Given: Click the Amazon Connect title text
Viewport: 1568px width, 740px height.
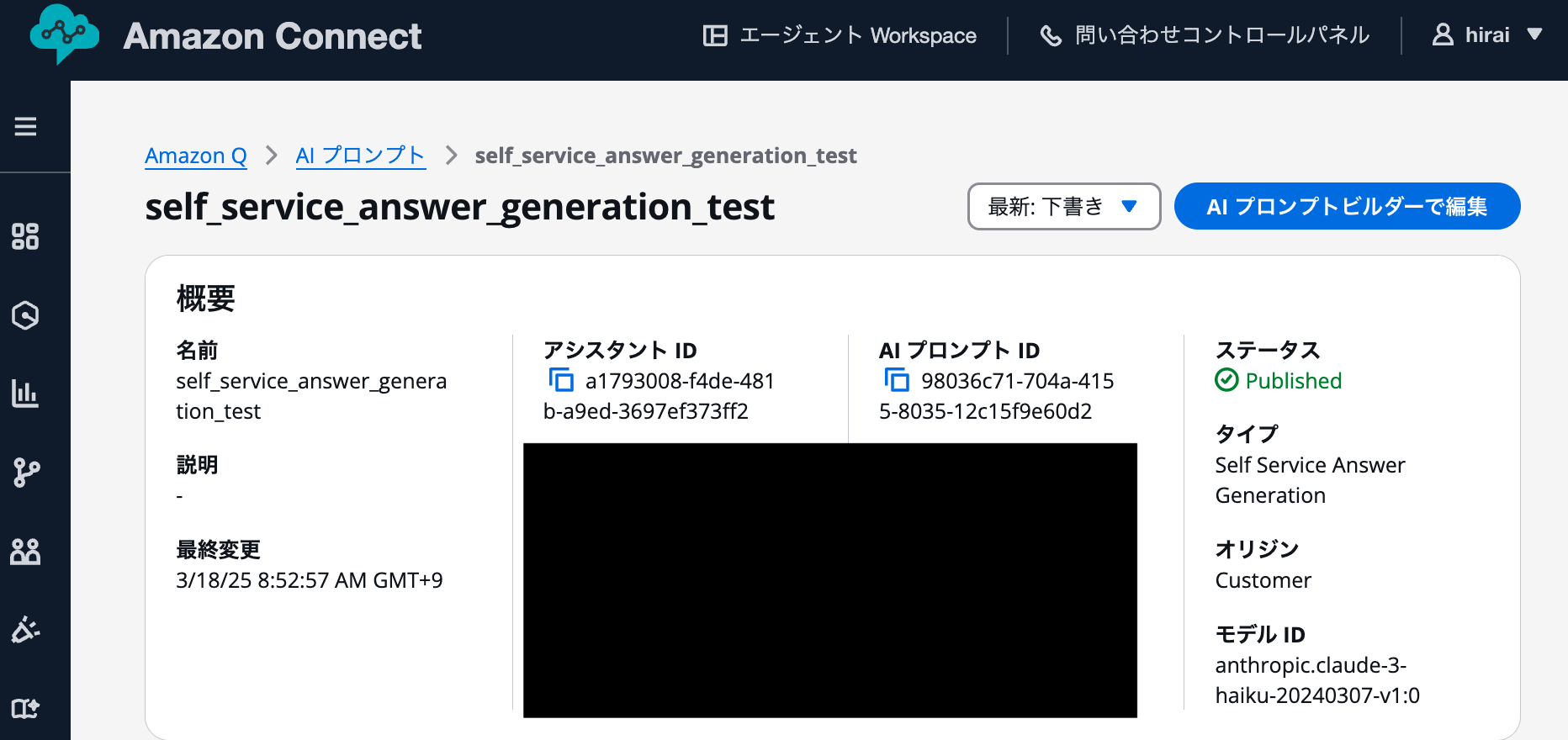Looking at the screenshot, I should point(273,35).
